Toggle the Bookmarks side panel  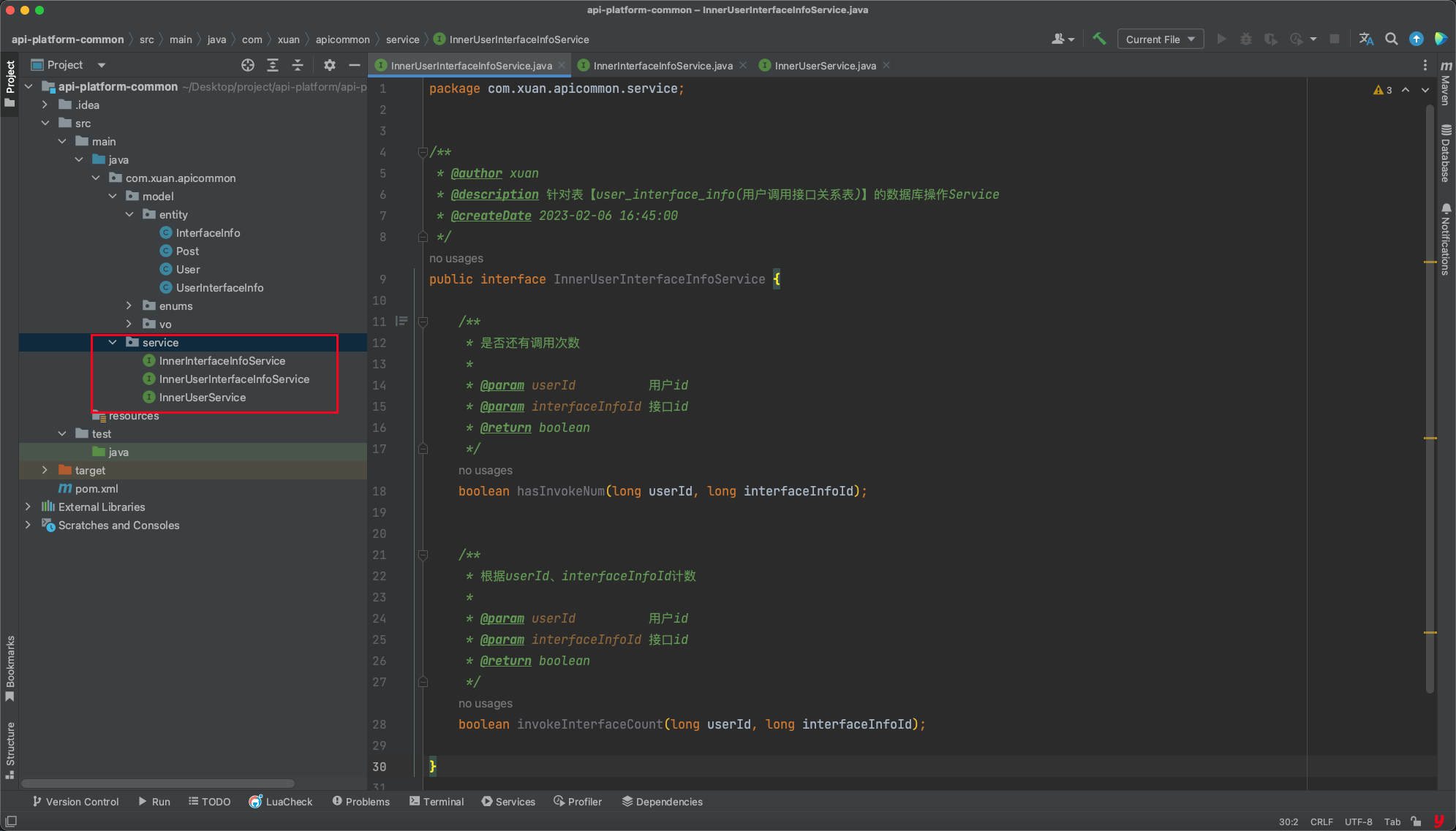tap(10, 667)
